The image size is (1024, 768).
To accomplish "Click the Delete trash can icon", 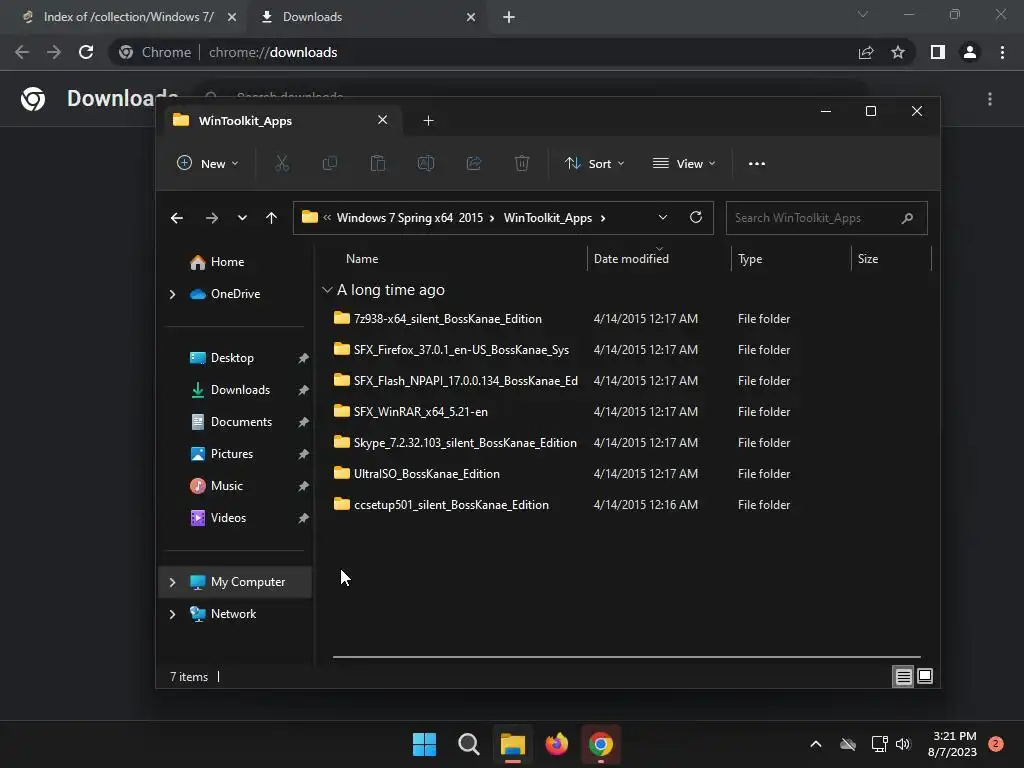I will coord(521,163).
